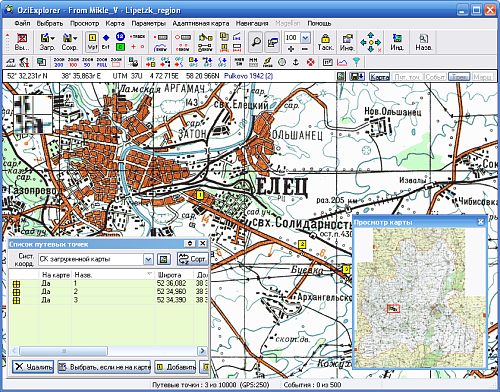Open the Сист. коорд. combo box
This screenshot has width=500, height=392.
pos(96,259)
